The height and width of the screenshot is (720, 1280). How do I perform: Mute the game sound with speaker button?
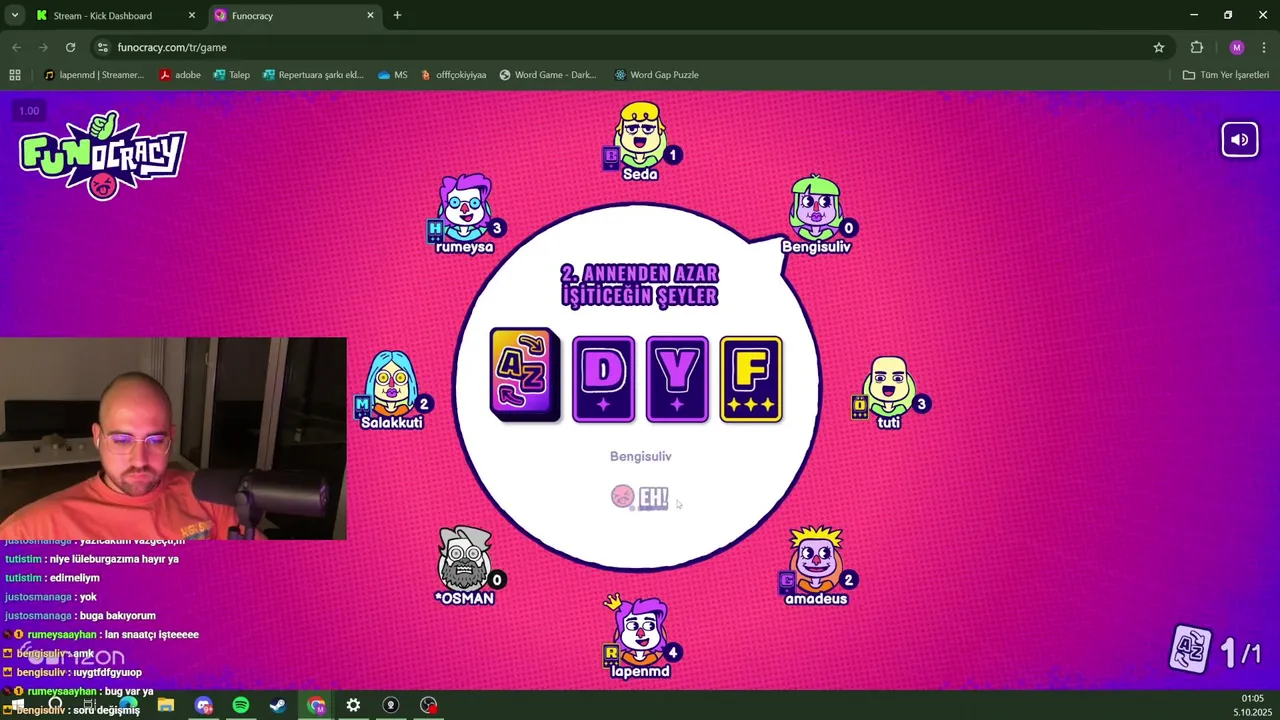[1239, 140]
